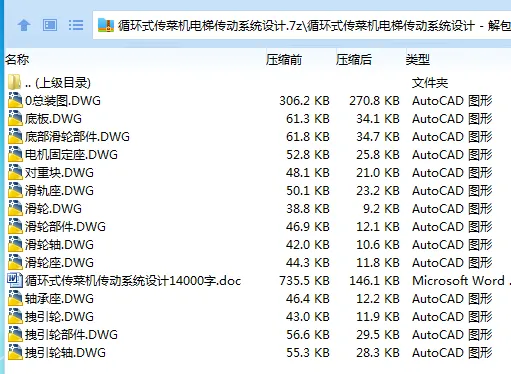Click the Word document icon of the .doc file

point(15,280)
